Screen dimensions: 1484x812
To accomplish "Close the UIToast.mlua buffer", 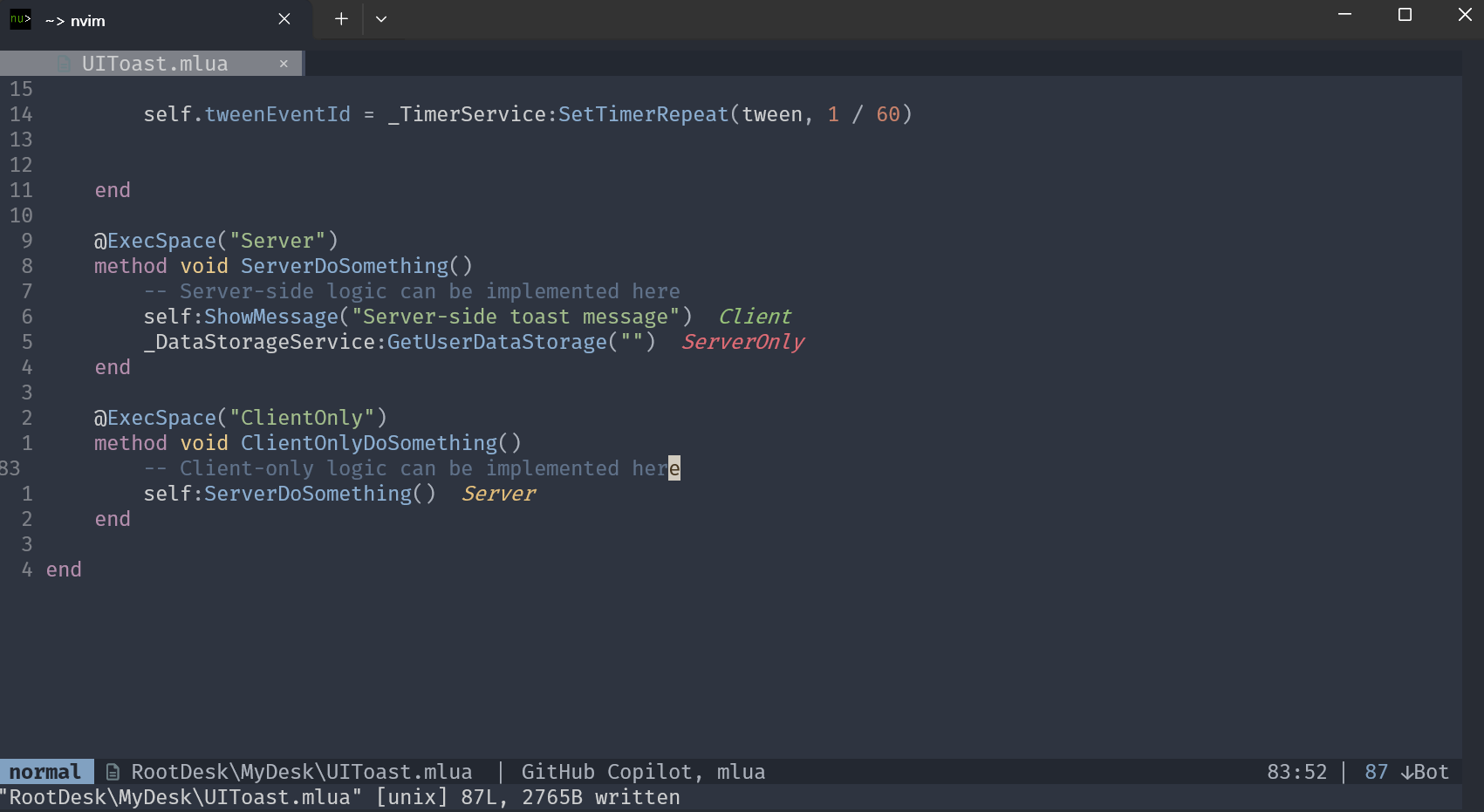I will tap(284, 64).
